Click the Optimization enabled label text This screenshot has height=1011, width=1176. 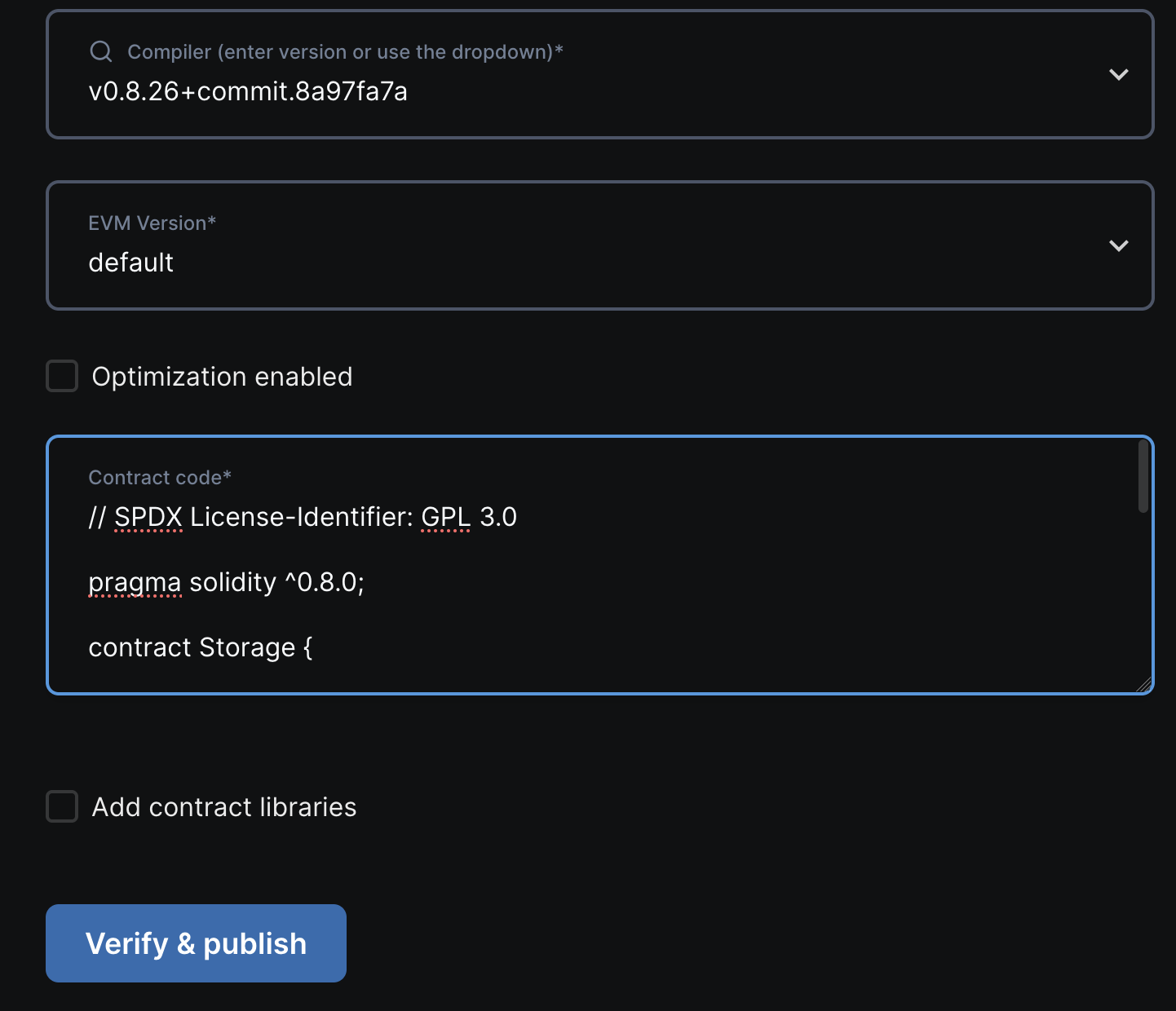[x=222, y=376]
